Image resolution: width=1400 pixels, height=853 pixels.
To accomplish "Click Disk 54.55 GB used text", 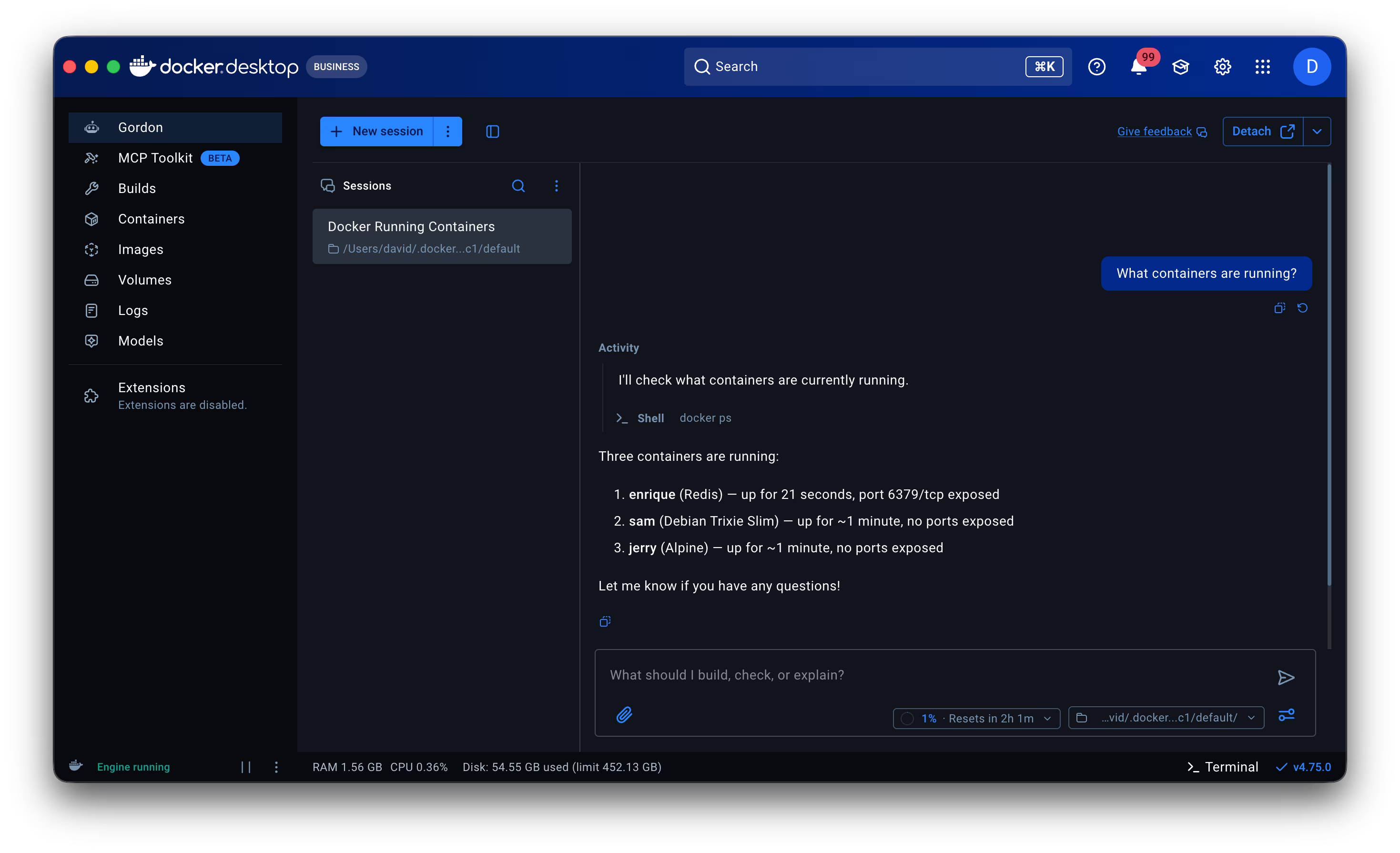I will 562,767.
